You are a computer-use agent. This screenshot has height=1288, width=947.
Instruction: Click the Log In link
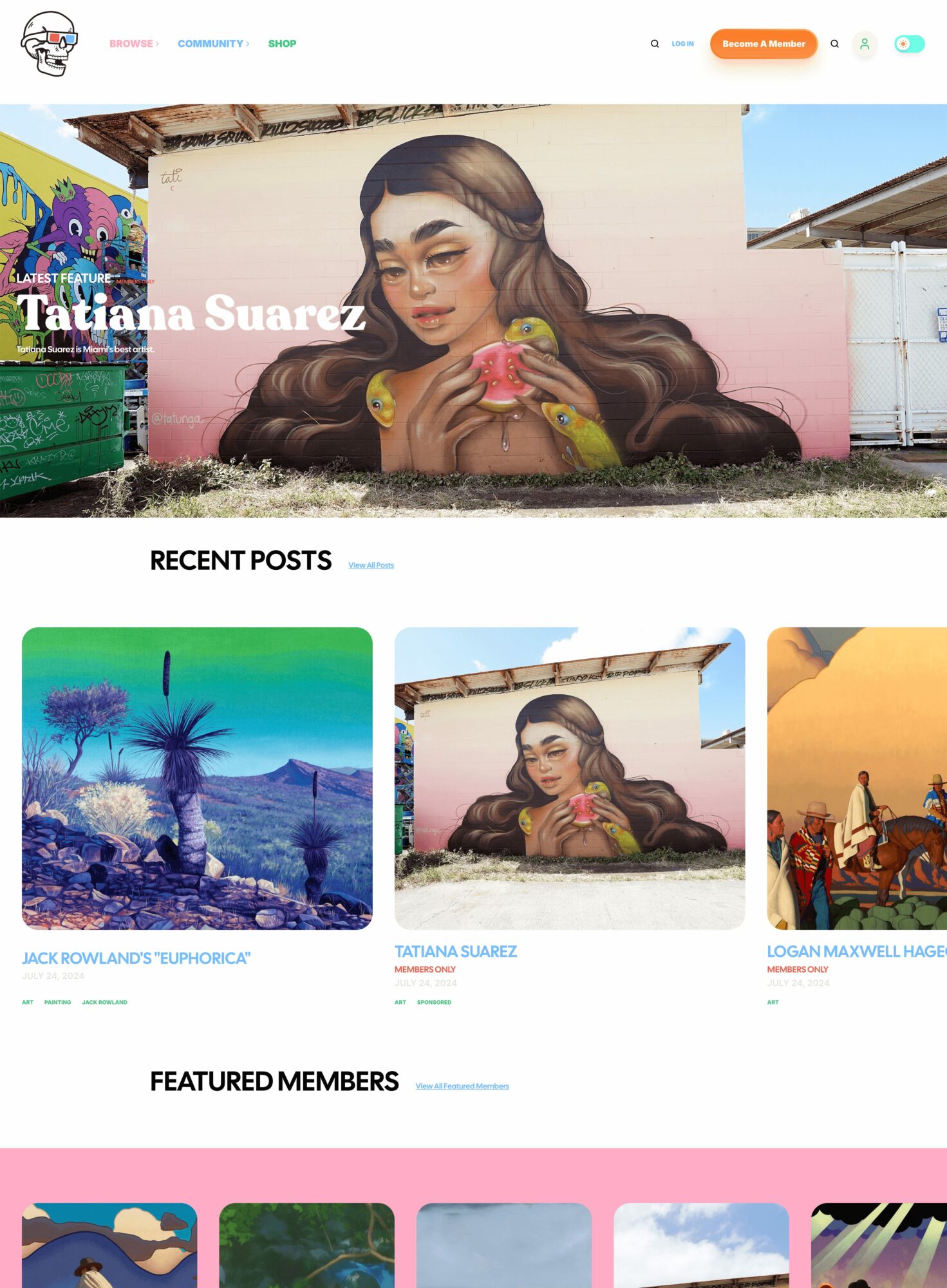pyautogui.click(x=682, y=44)
